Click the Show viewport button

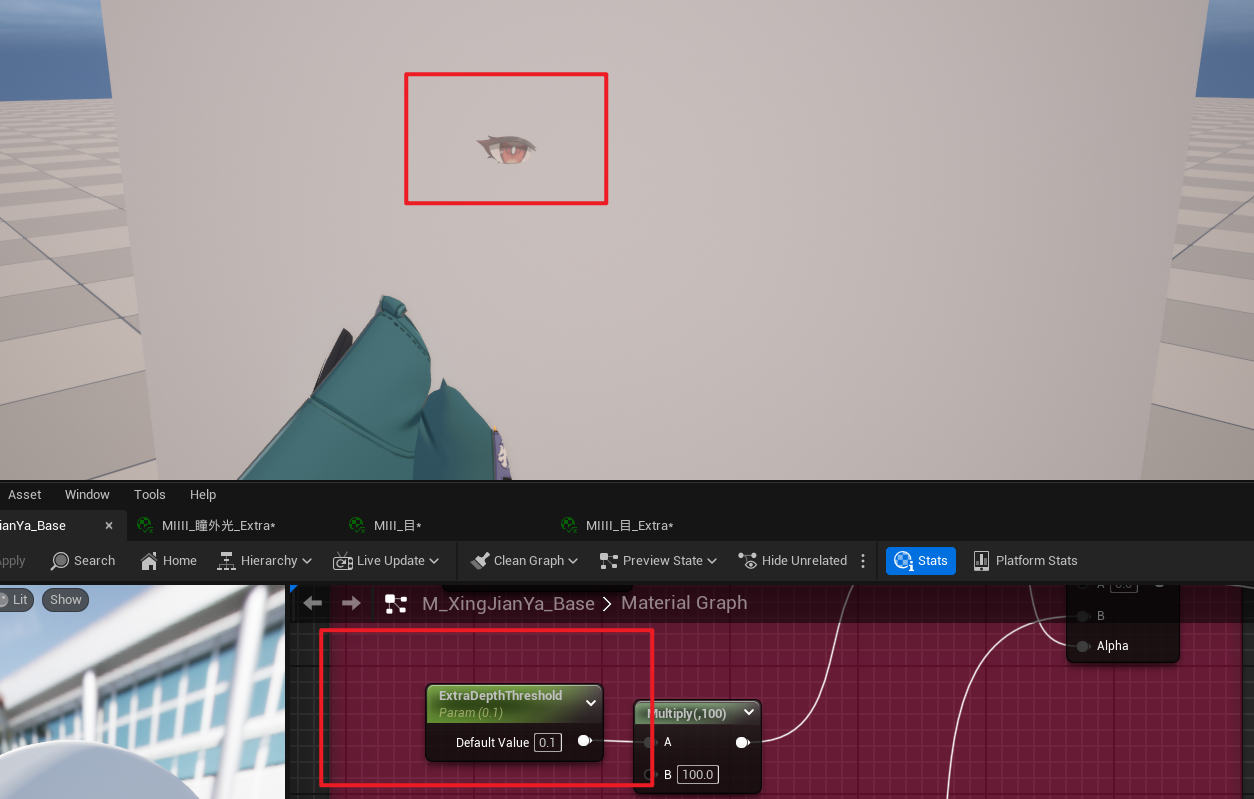(x=66, y=600)
